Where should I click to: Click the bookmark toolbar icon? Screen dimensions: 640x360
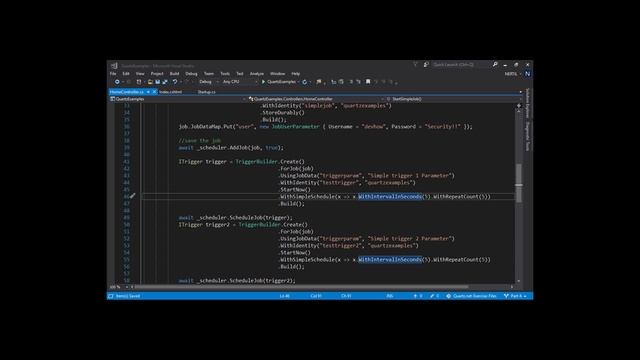[x=368, y=82]
